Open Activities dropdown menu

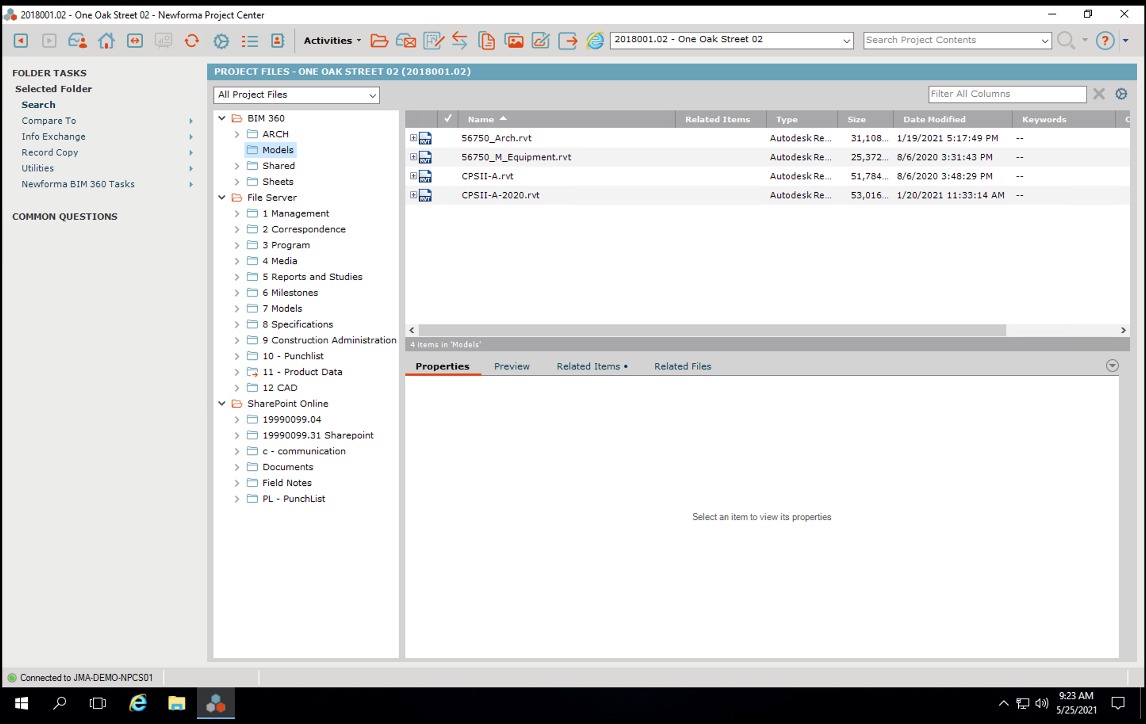coord(333,41)
